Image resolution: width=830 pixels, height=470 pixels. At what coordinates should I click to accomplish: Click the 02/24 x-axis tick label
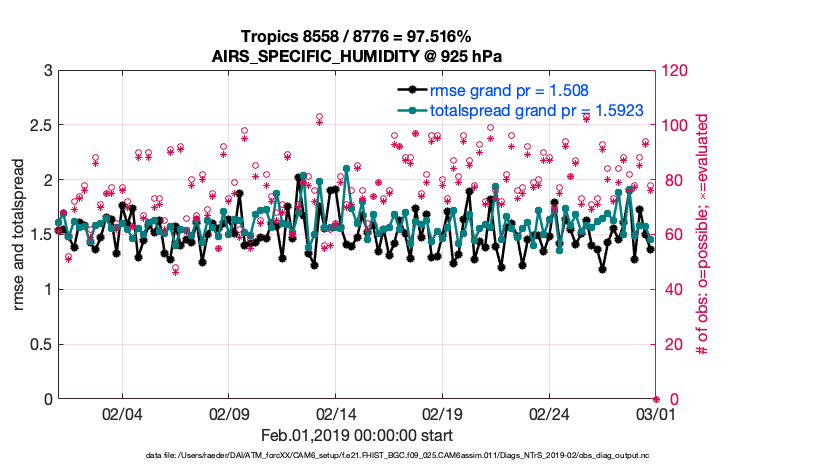549,414
